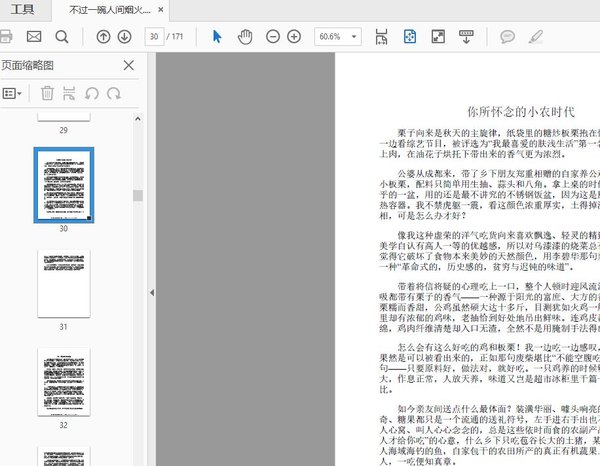Open the search magnifier tool
Screen dimensions: 600x466
pyautogui.click(x=62, y=37)
